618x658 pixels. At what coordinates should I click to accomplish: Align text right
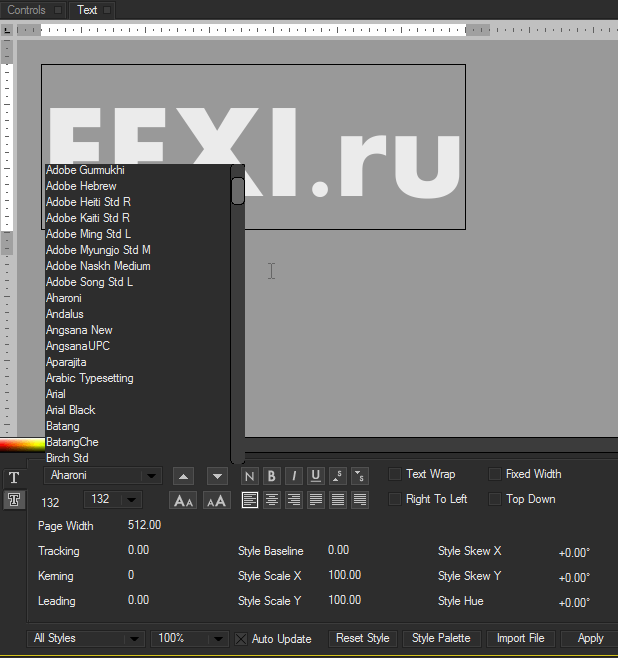pyautogui.click(x=294, y=500)
